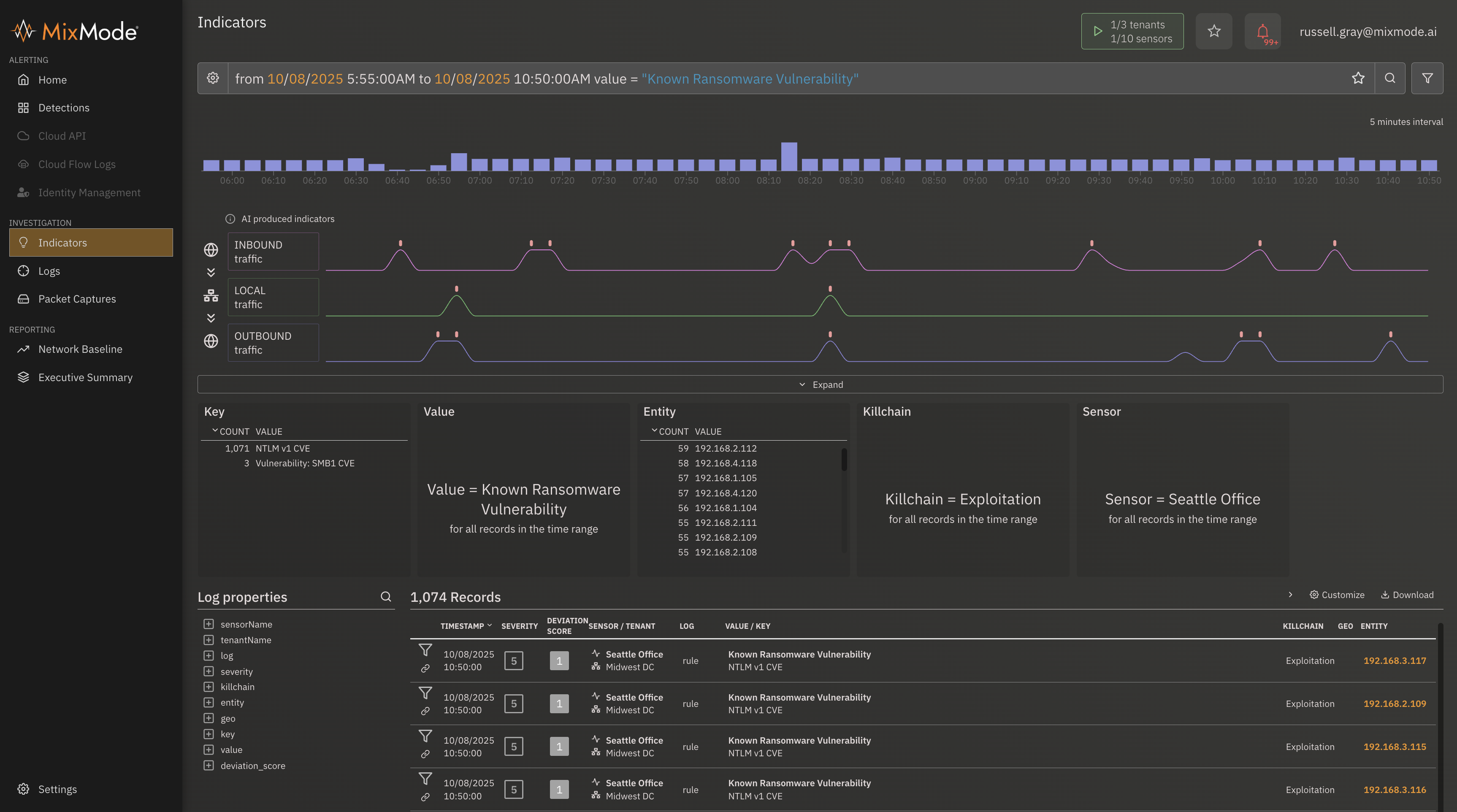The image size is (1457, 812).
Task: Click the Entity list scrollbar thumb
Action: [844, 460]
